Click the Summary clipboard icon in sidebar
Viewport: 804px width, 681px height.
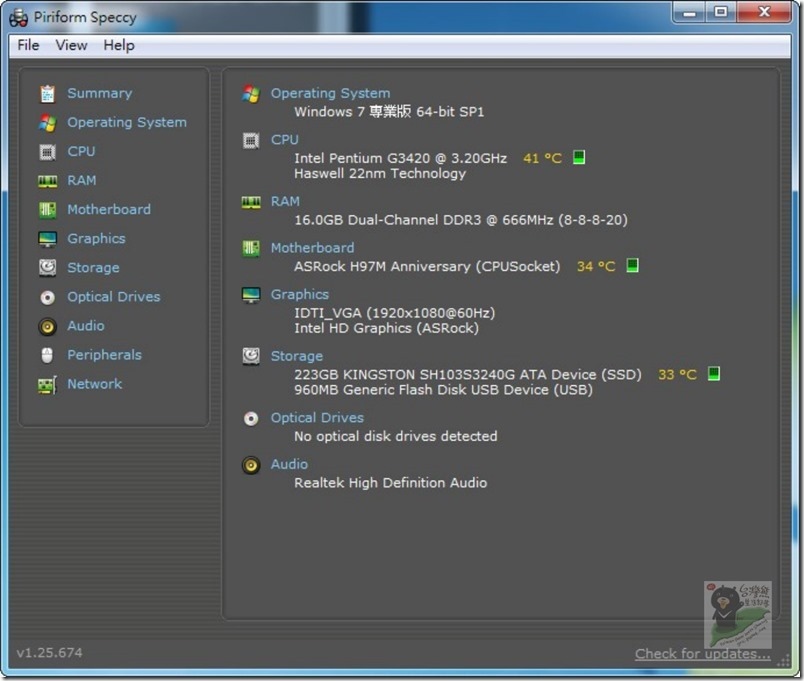point(47,94)
